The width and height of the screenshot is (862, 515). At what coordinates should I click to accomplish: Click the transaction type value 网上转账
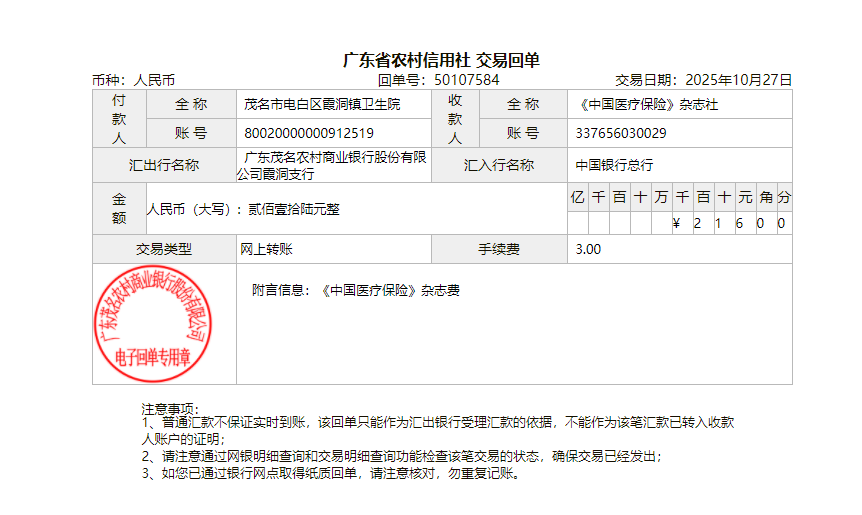coord(266,249)
